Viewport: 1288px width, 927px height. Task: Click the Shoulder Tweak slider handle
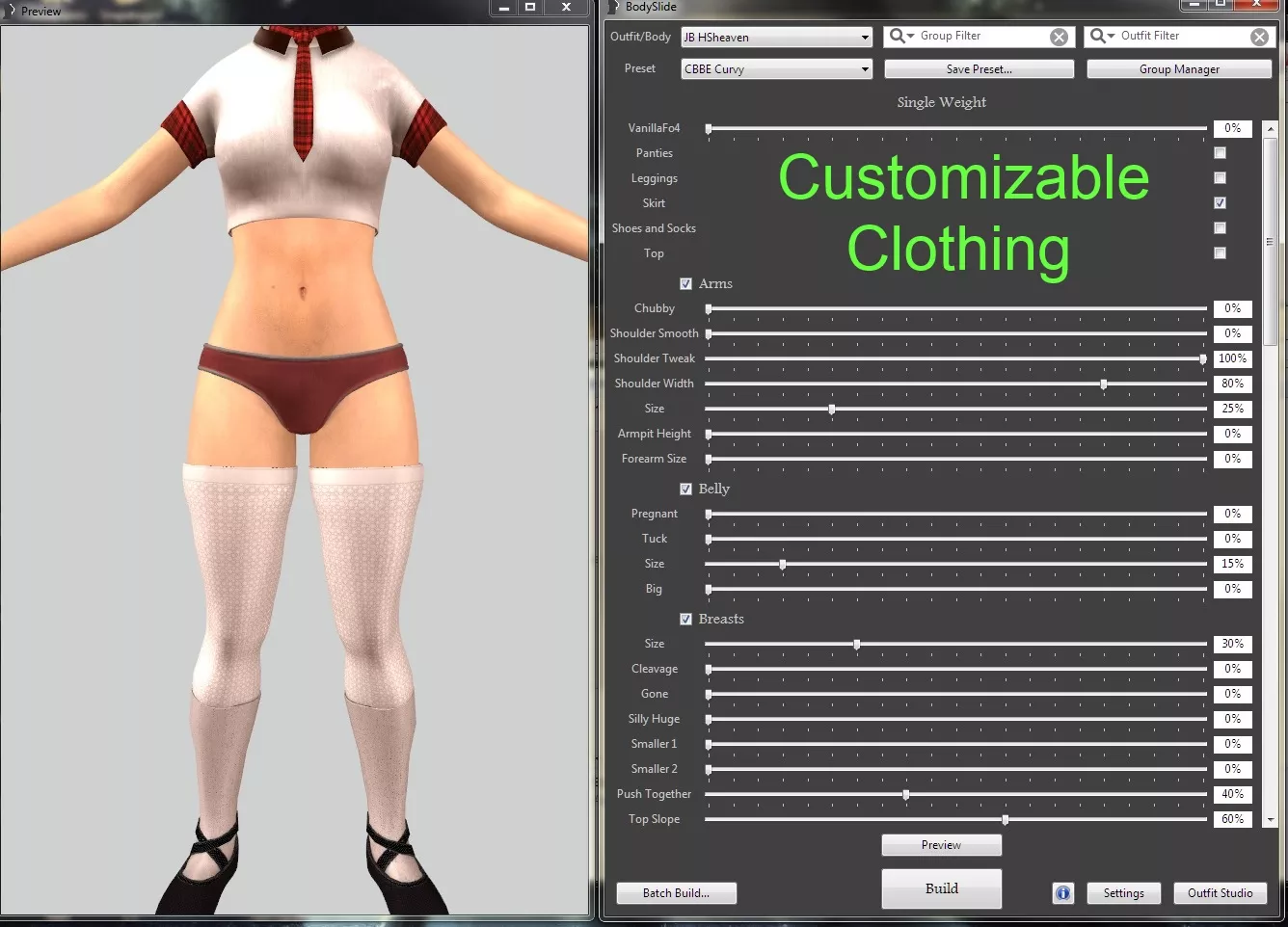click(x=1202, y=358)
